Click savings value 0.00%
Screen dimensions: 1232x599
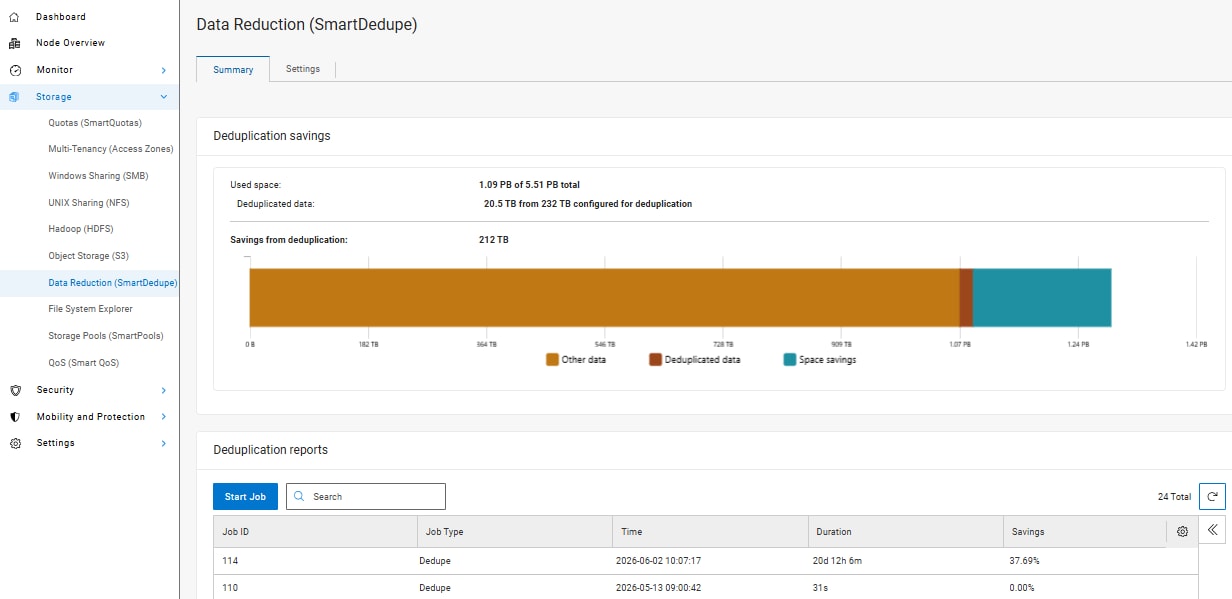click(x=1022, y=587)
